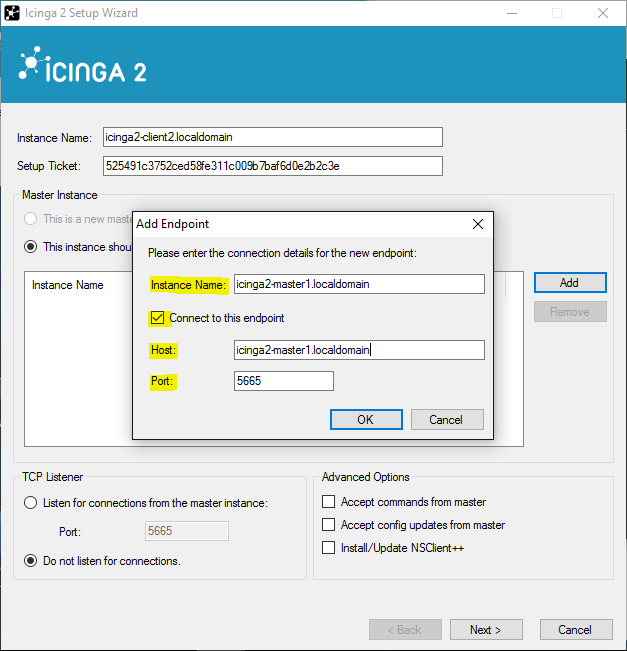Choose Listen for connections from master instance
Screen dimensions: 627x651
31,503
